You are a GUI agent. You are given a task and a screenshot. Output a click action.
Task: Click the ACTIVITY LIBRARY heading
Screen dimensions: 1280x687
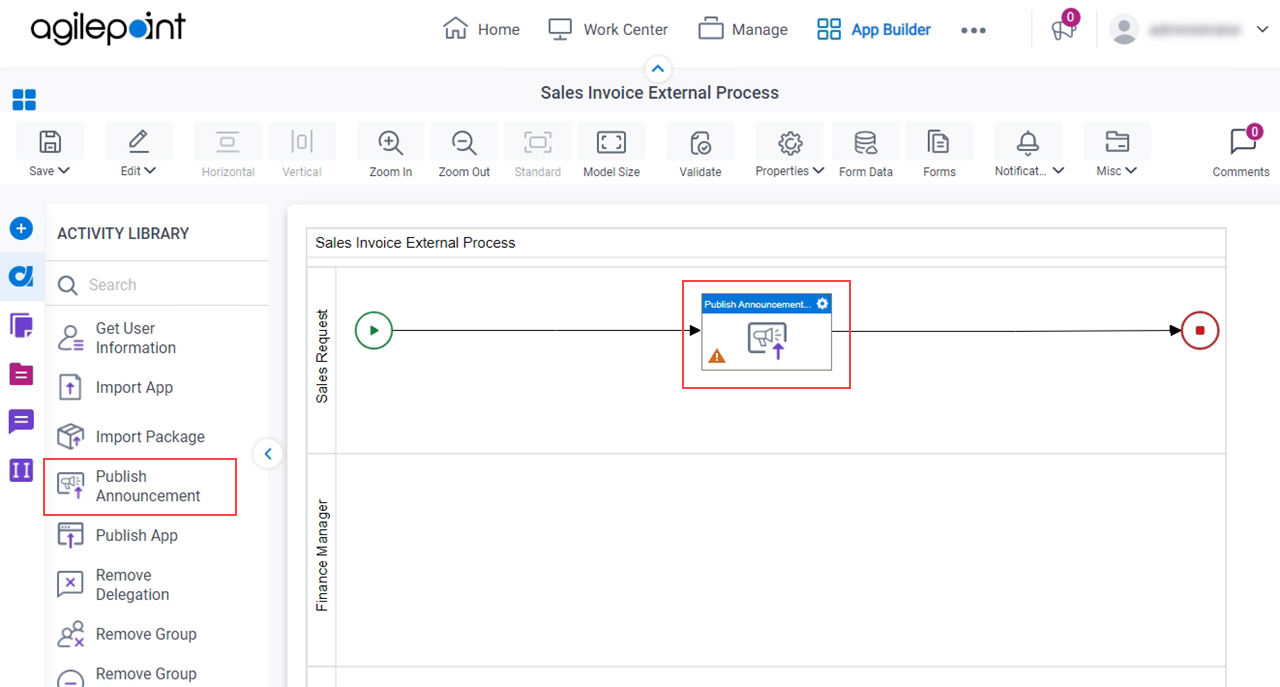[123, 233]
